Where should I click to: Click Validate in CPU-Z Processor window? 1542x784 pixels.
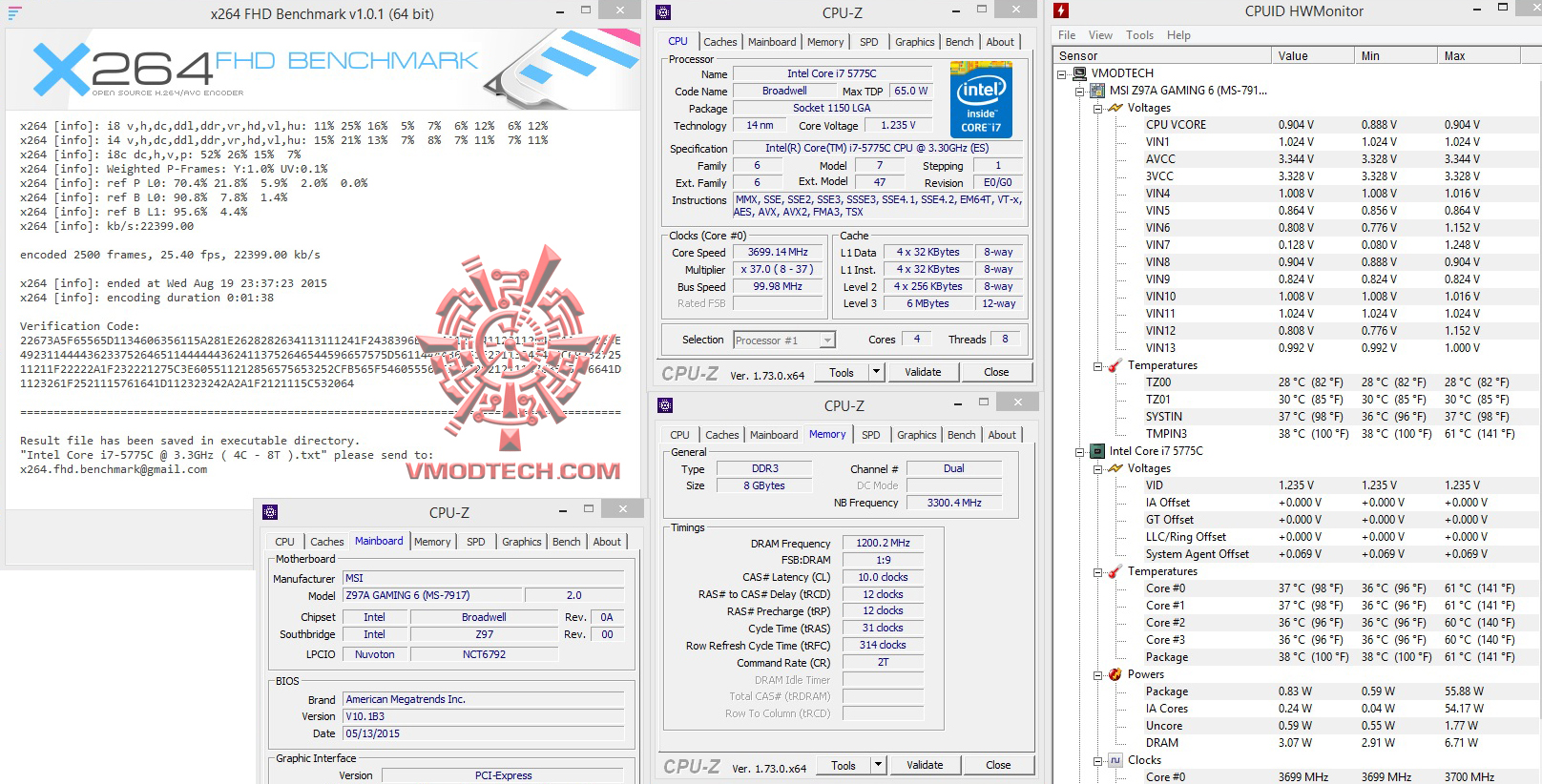pyautogui.click(x=923, y=372)
